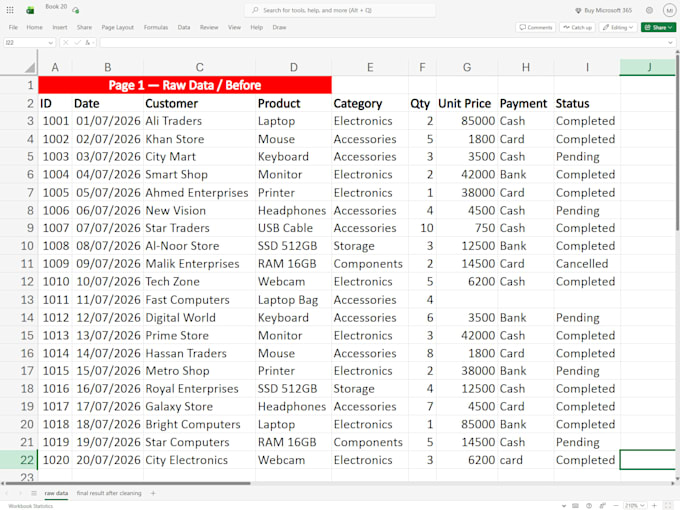The height and width of the screenshot is (510, 680).
Task: Click the Select All corner triangle
Action: 29,67
